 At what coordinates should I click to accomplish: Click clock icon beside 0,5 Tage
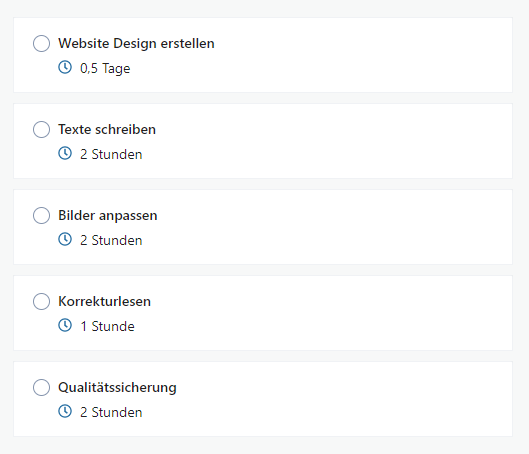point(65,67)
